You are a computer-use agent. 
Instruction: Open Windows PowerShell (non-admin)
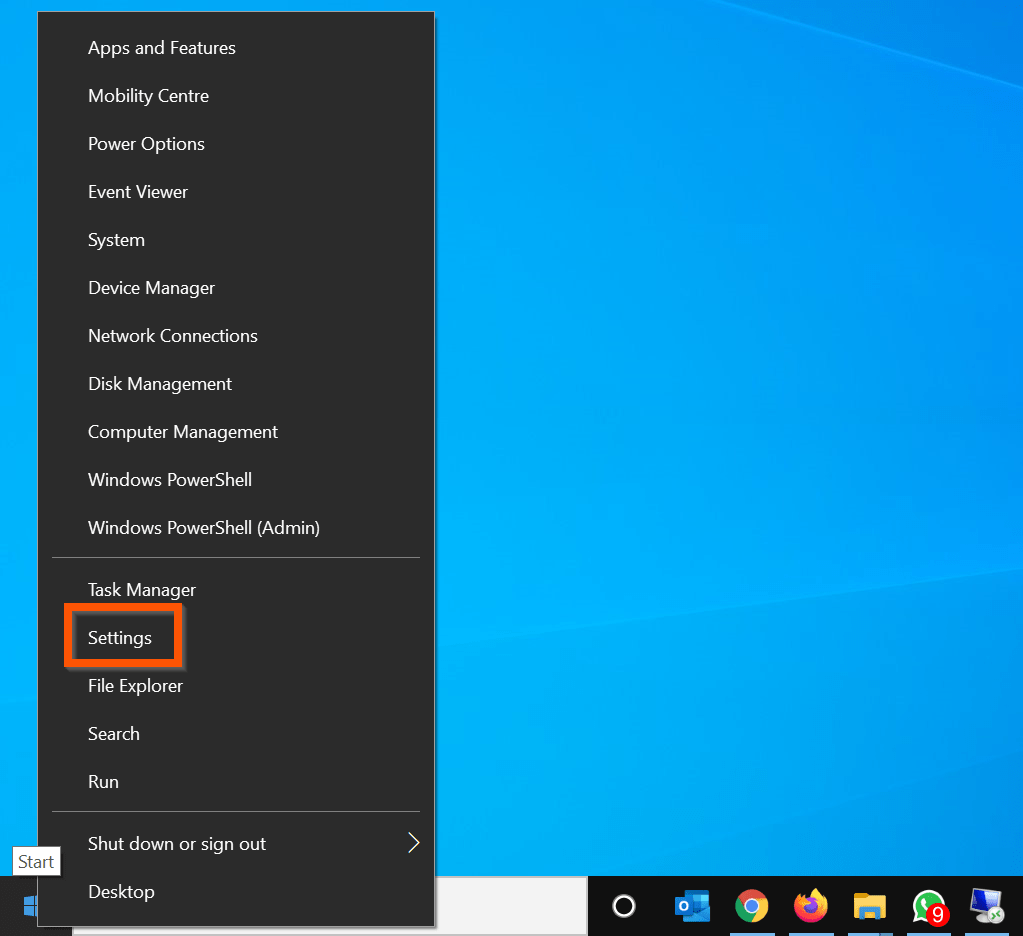(x=236, y=479)
